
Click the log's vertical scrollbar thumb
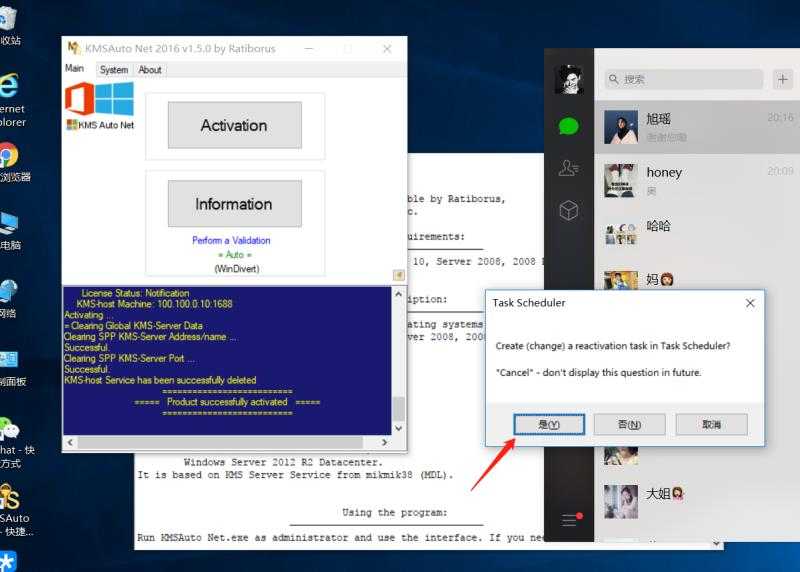[398, 408]
